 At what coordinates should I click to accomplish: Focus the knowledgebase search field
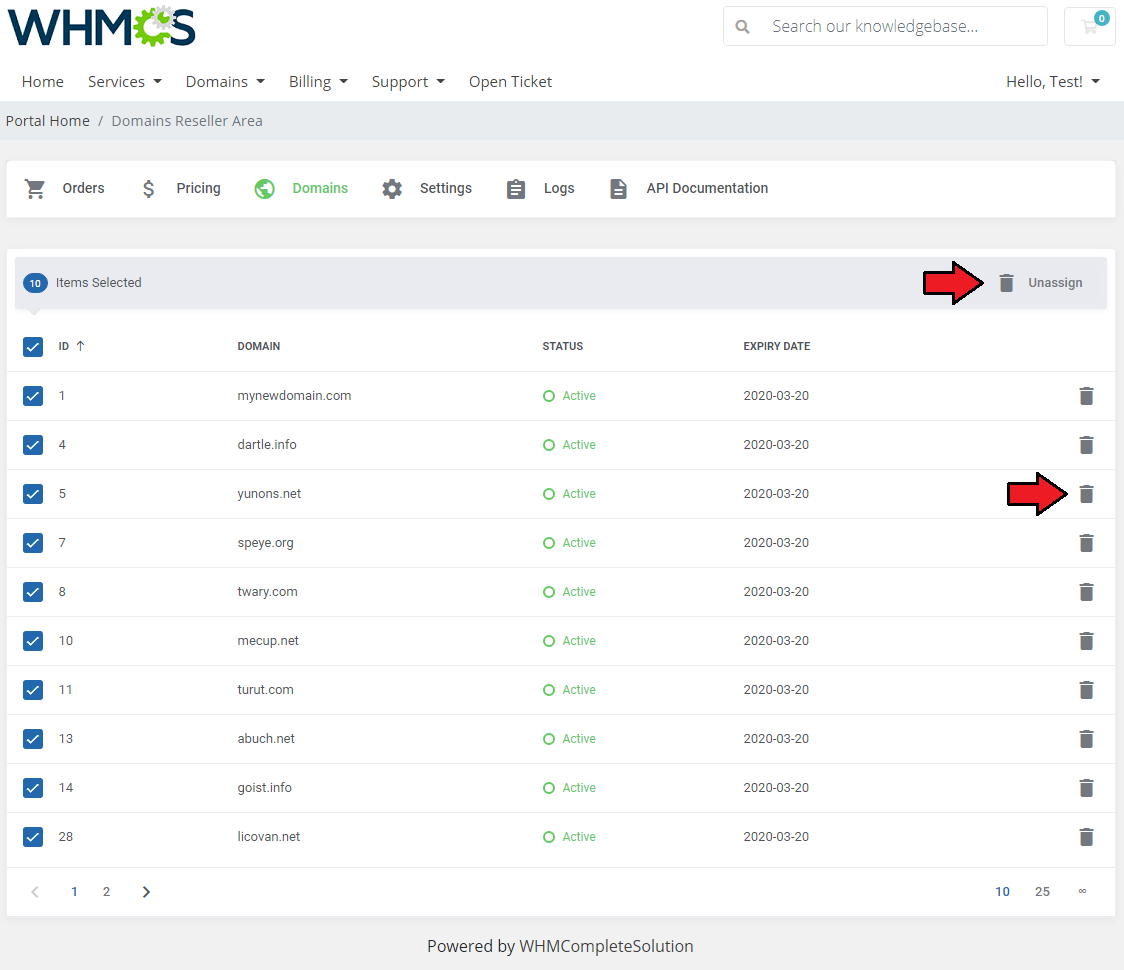point(886,27)
